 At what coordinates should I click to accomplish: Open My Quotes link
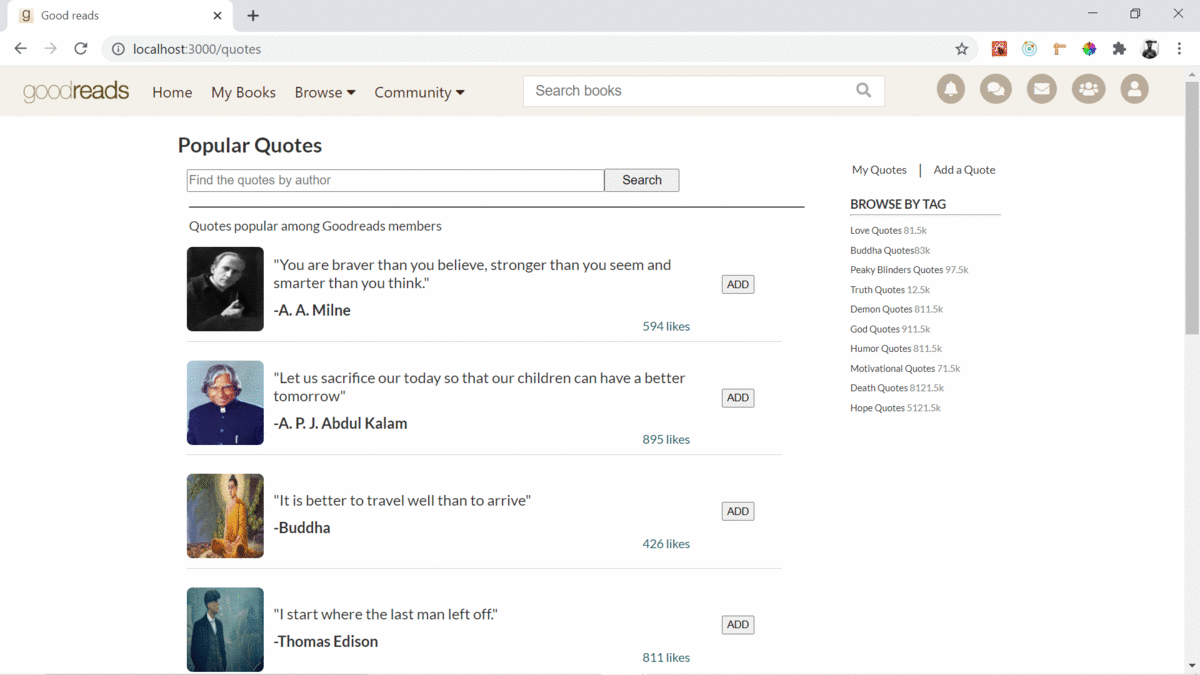879,170
